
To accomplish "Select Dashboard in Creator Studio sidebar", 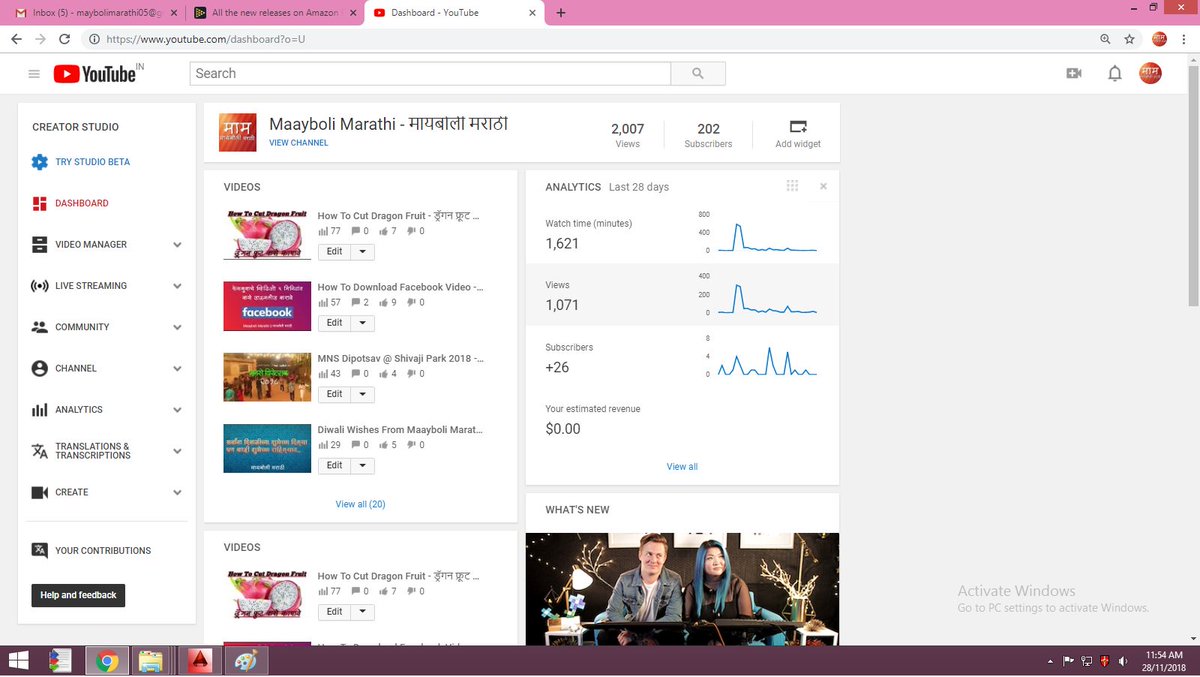I will pyautogui.click(x=82, y=203).
